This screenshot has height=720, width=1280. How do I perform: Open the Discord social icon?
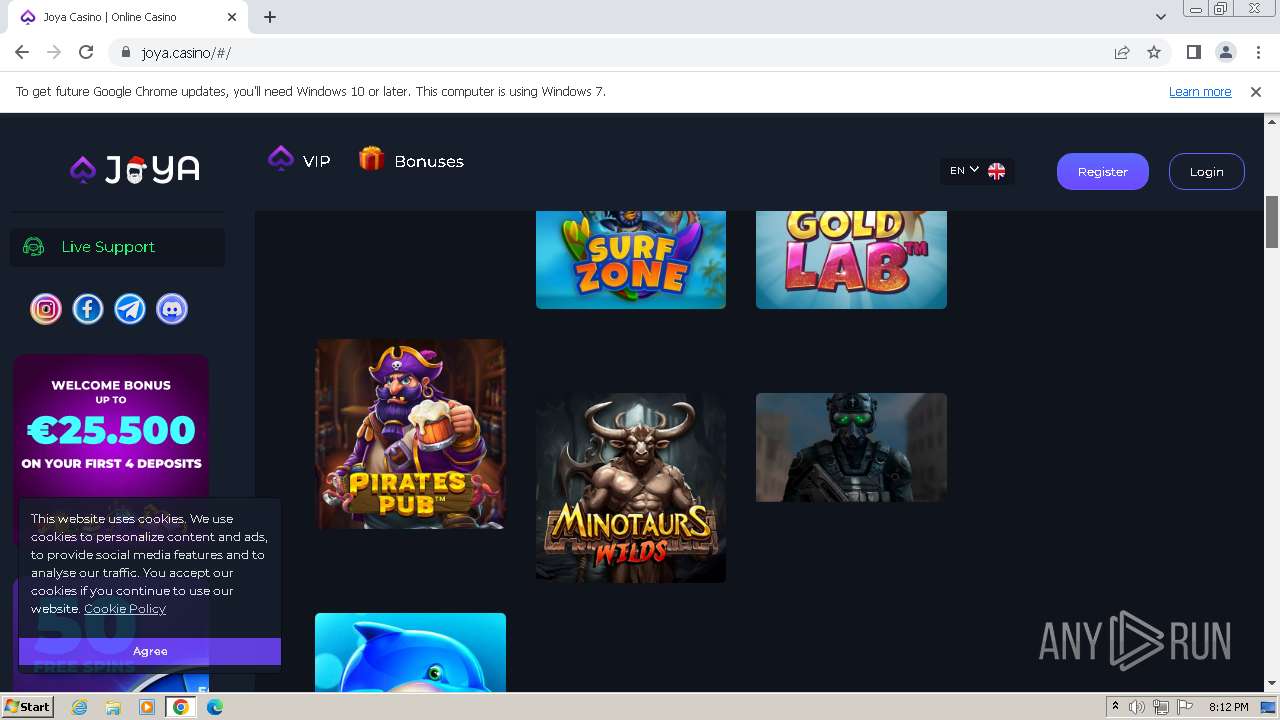pos(172,309)
